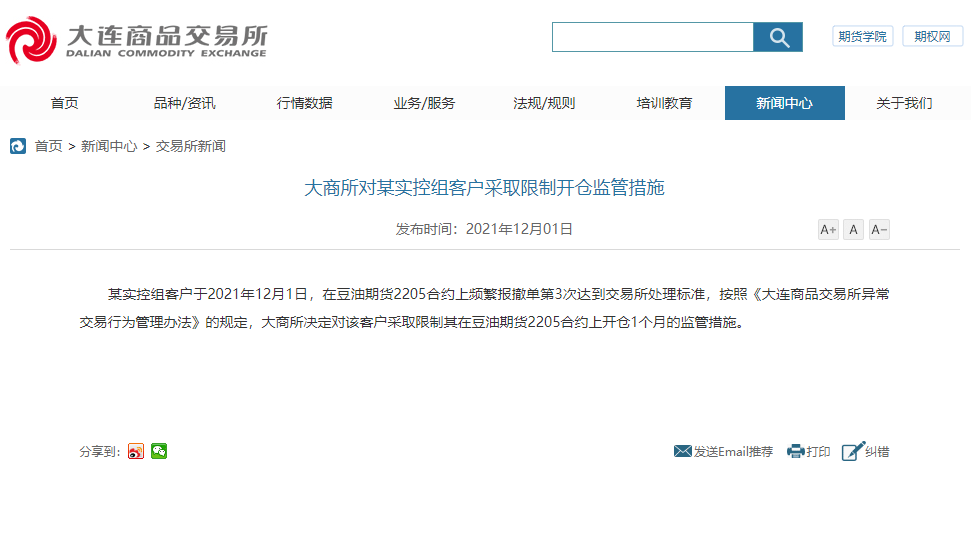
Task: Focus the site search input field
Action: 652,37
